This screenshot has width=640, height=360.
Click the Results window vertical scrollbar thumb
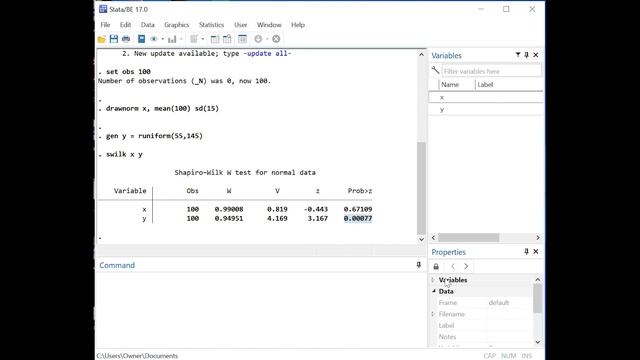coord(421,188)
